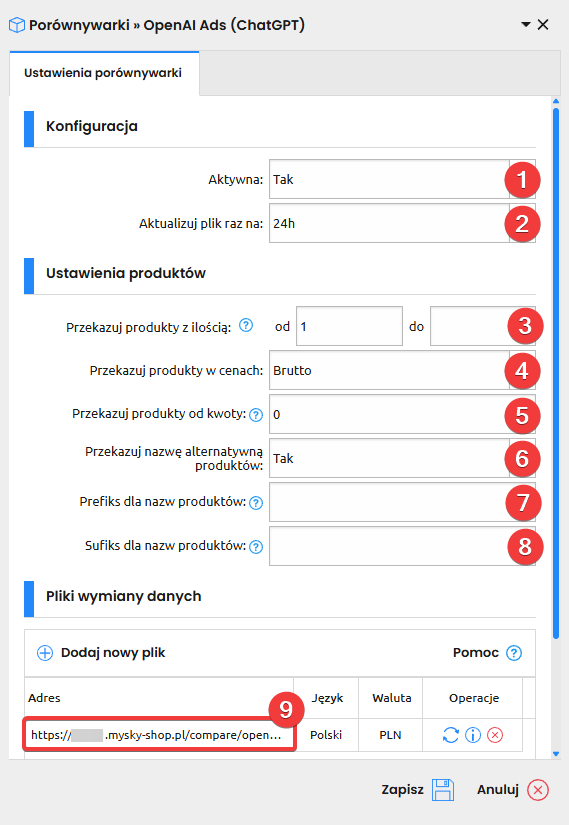
Task: Open the nazwę alternatywną produktów dropdown
Action: coord(402,458)
